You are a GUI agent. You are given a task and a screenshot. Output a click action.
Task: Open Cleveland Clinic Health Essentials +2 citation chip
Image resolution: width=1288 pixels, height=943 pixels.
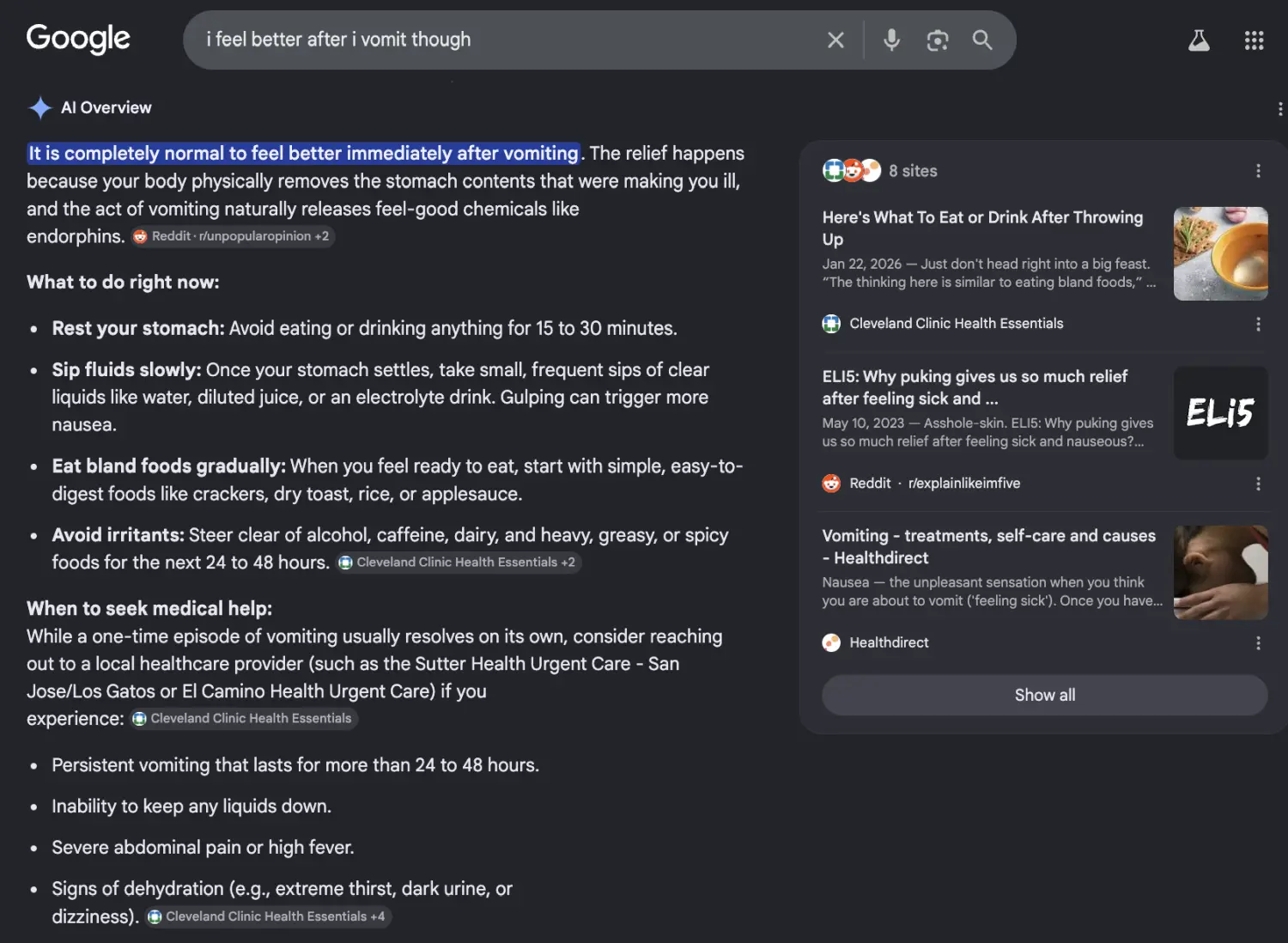tap(458, 563)
